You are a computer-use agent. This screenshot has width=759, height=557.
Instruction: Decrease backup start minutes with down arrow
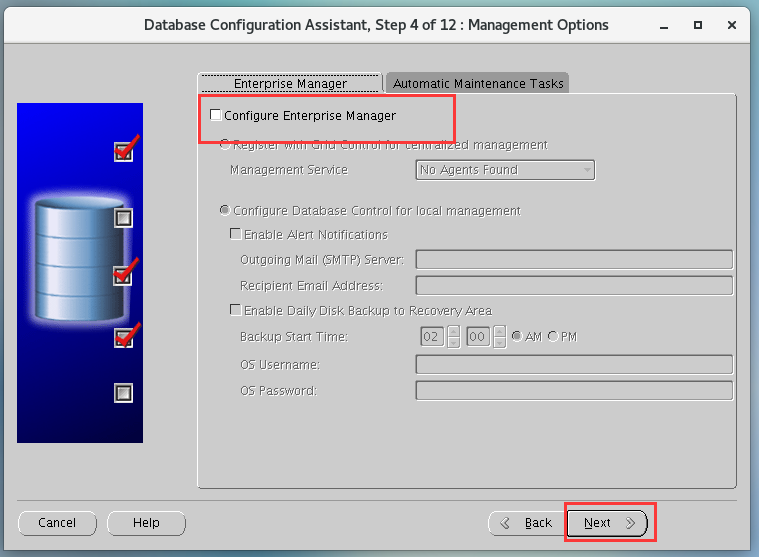(x=500, y=342)
